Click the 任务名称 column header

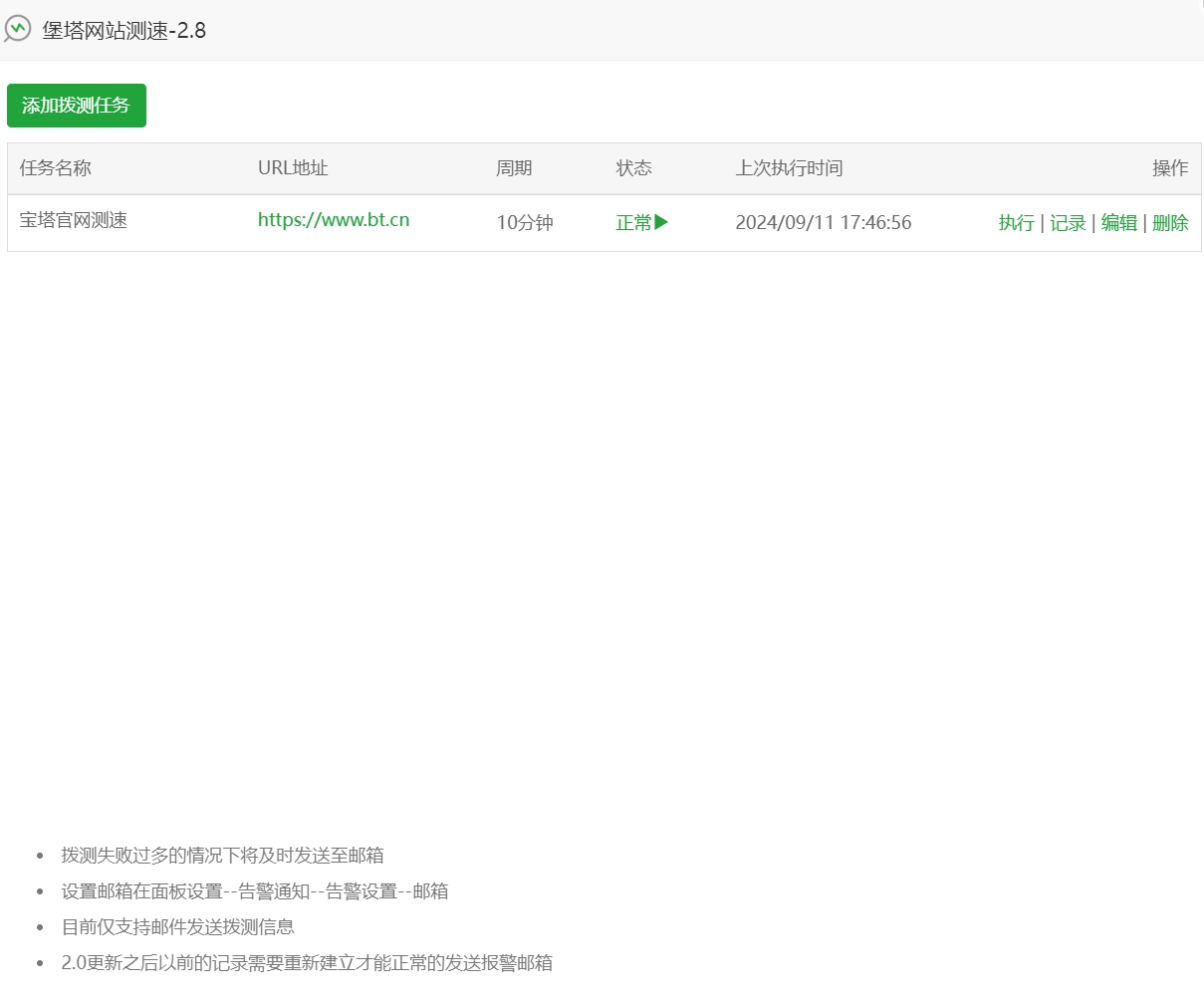pos(55,167)
